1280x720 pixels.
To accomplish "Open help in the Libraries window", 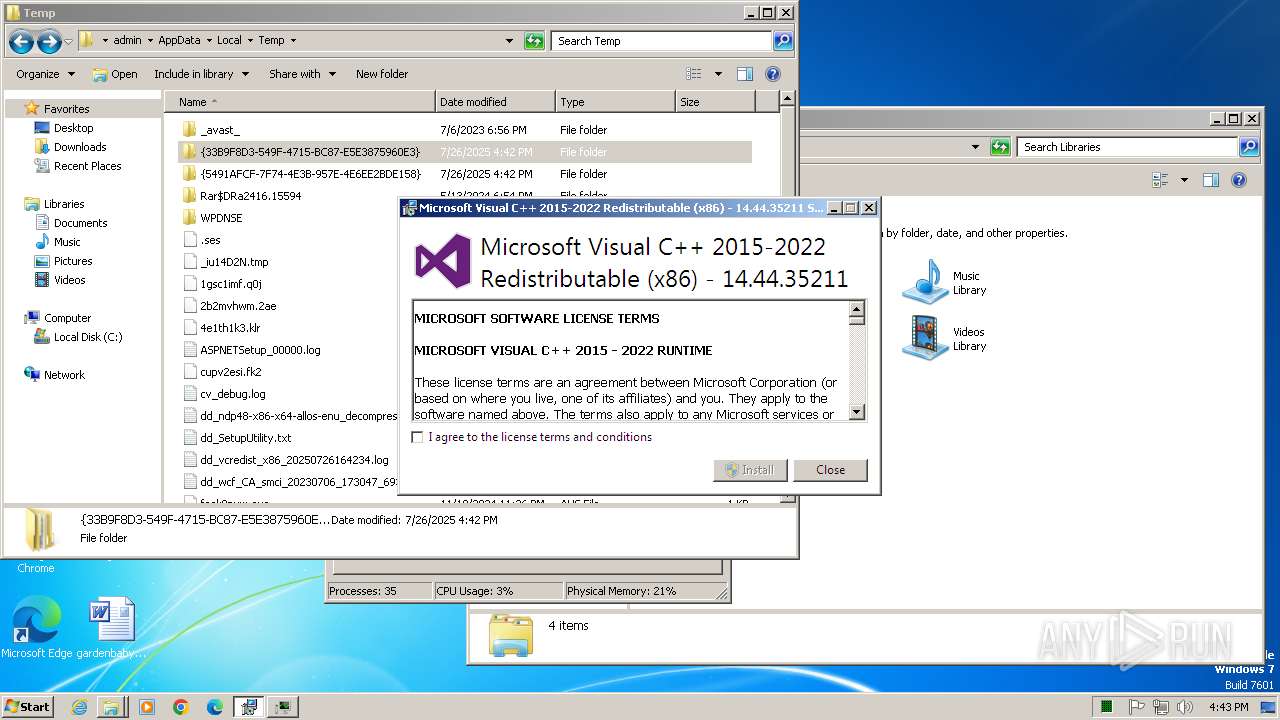I will [1239, 180].
